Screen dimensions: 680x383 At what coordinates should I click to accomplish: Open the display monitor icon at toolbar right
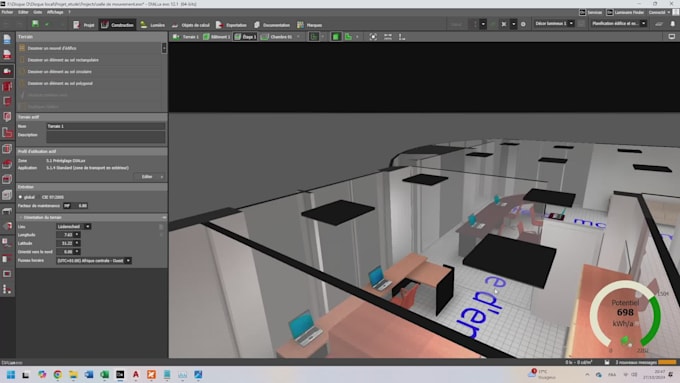[671, 37]
